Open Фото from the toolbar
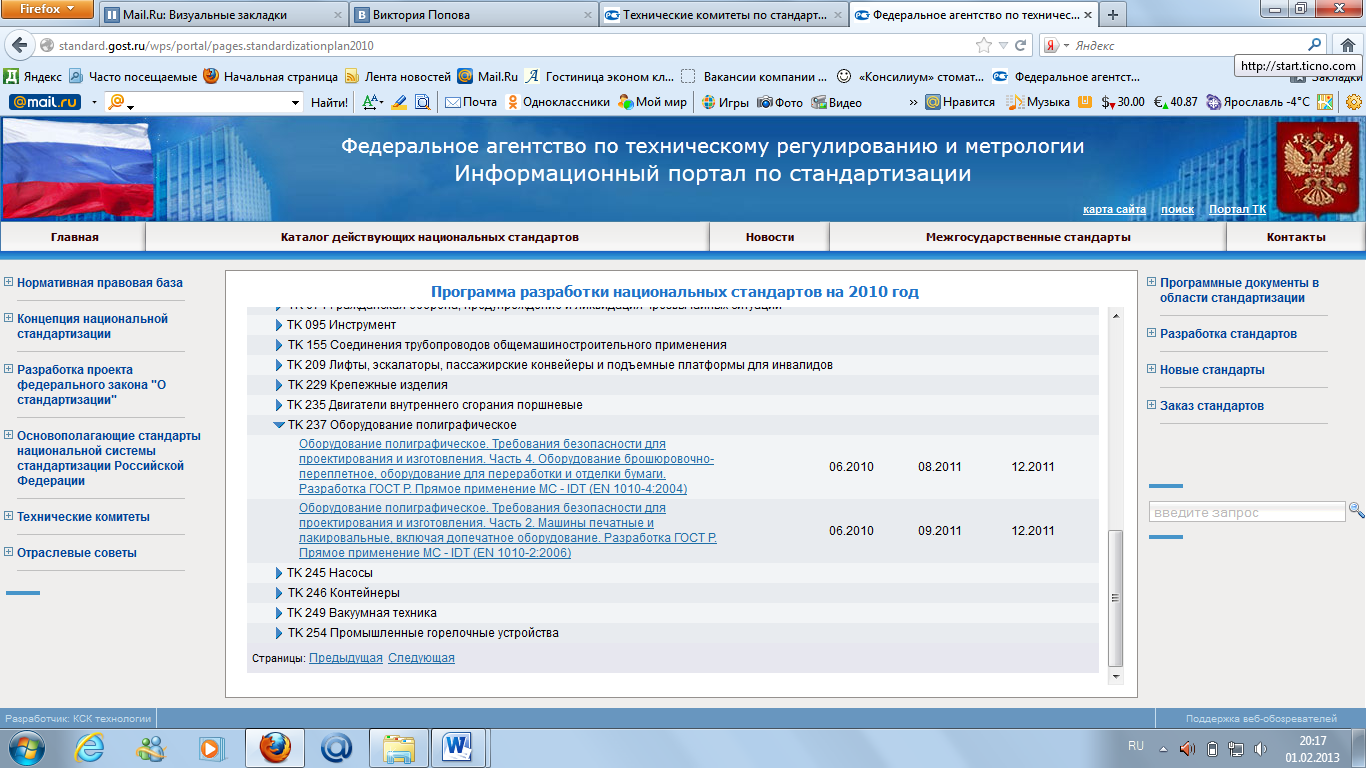This screenshot has height=768, width=1366. point(780,102)
